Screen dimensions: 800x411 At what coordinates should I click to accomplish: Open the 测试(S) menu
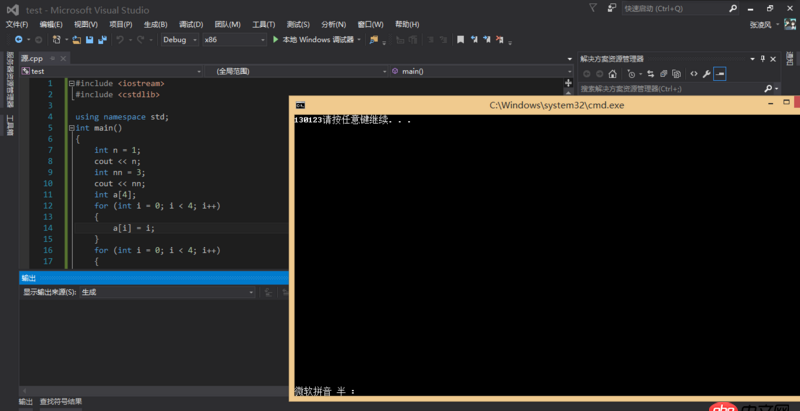pos(298,24)
